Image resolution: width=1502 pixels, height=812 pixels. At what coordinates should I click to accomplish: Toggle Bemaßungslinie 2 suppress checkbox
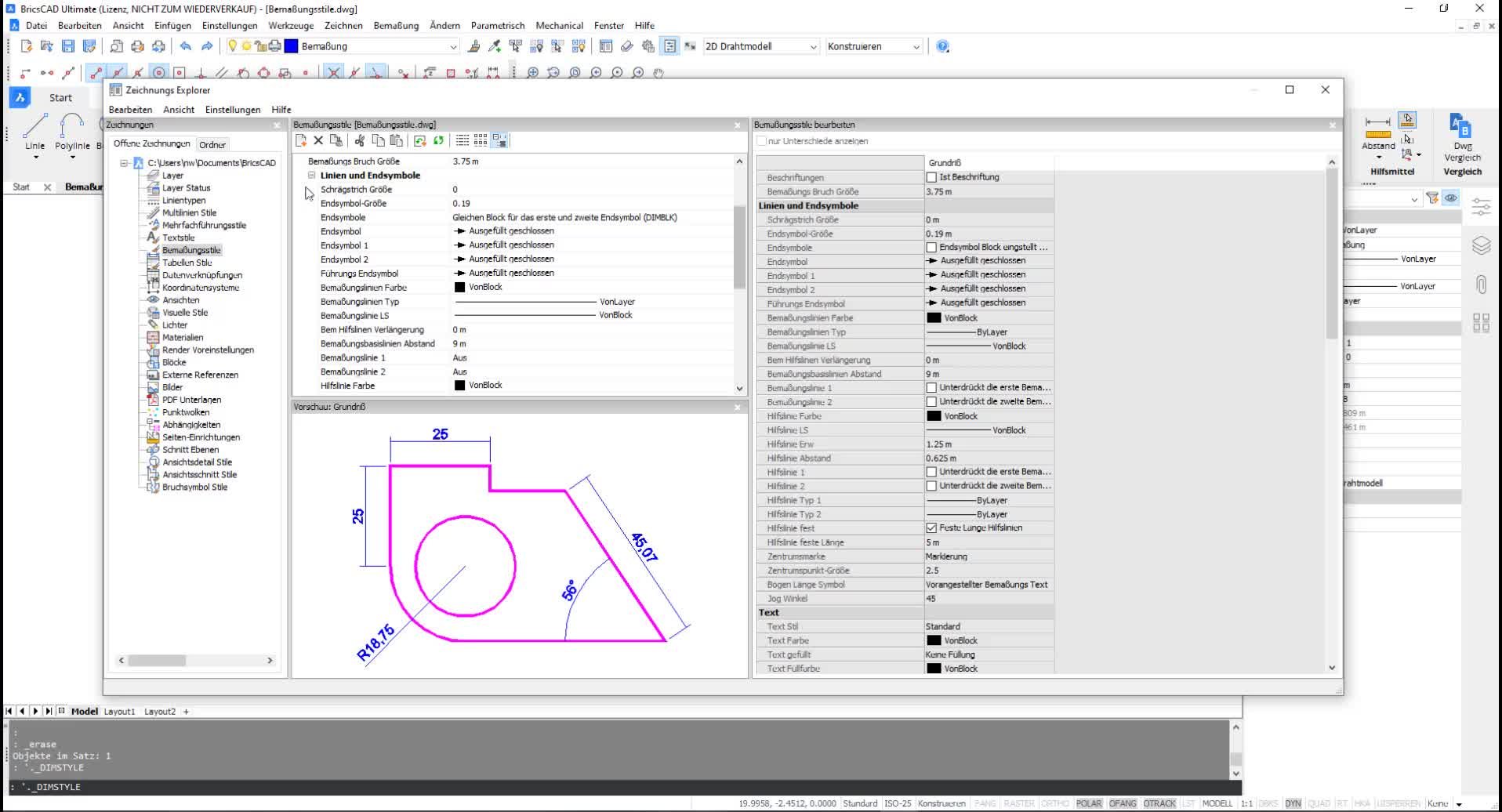(931, 401)
